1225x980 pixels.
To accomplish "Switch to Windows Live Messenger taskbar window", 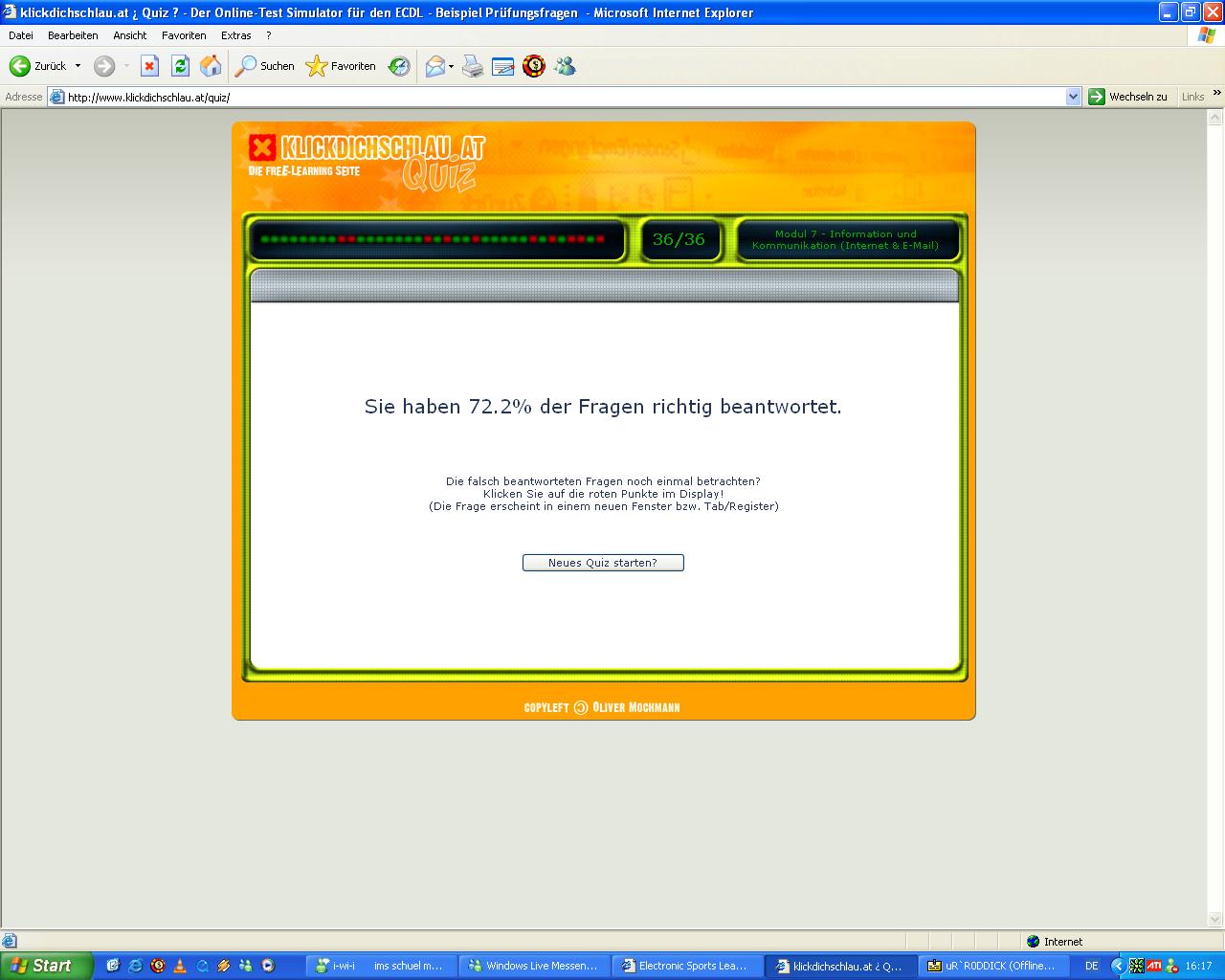I will (x=534, y=966).
